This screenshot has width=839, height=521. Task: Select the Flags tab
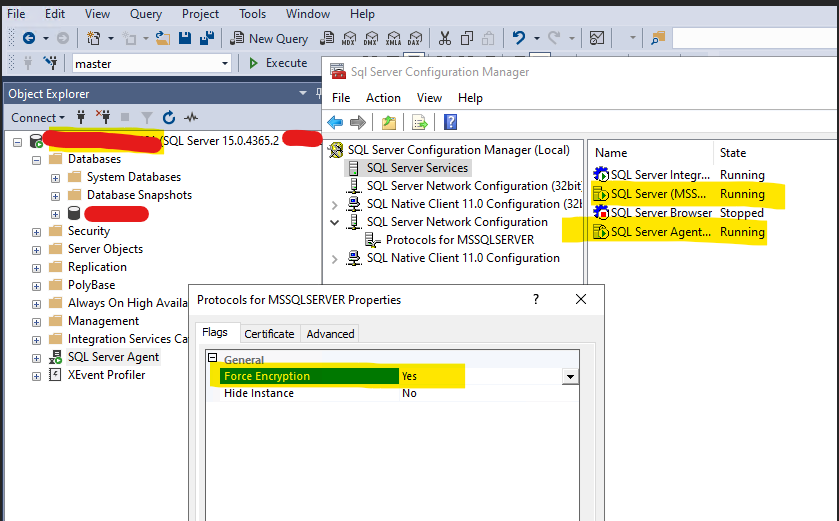215,332
